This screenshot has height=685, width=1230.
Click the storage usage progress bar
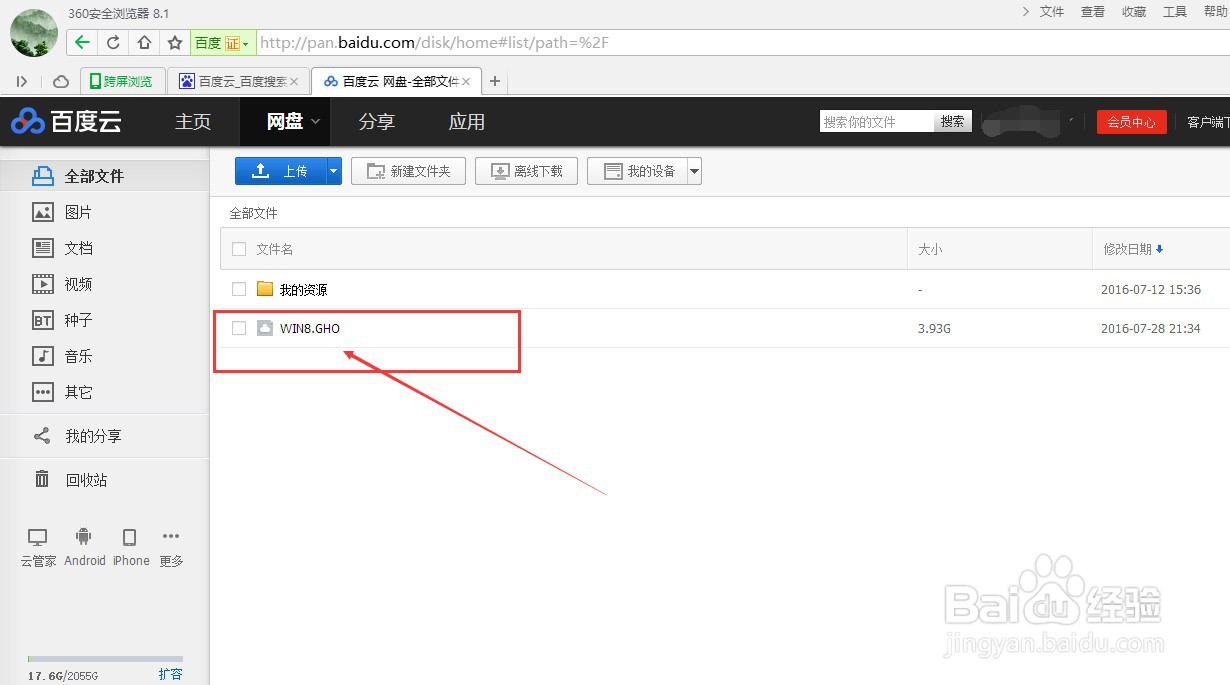click(x=105, y=659)
